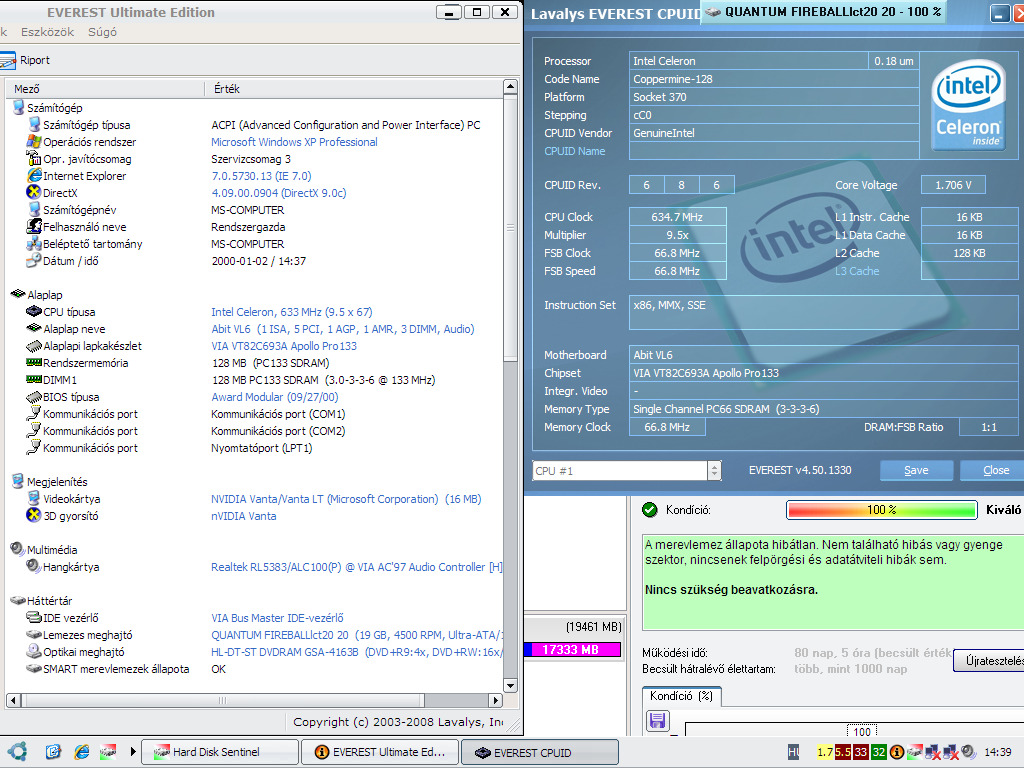The image size is (1024, 768).
Task: Click the CPUID Name label link
Action: pos(575,151)
